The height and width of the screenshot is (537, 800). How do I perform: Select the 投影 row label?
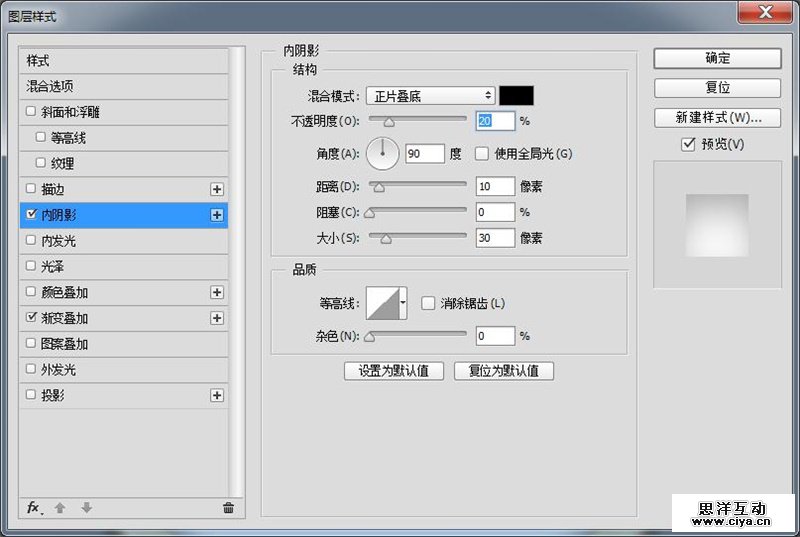53,395
